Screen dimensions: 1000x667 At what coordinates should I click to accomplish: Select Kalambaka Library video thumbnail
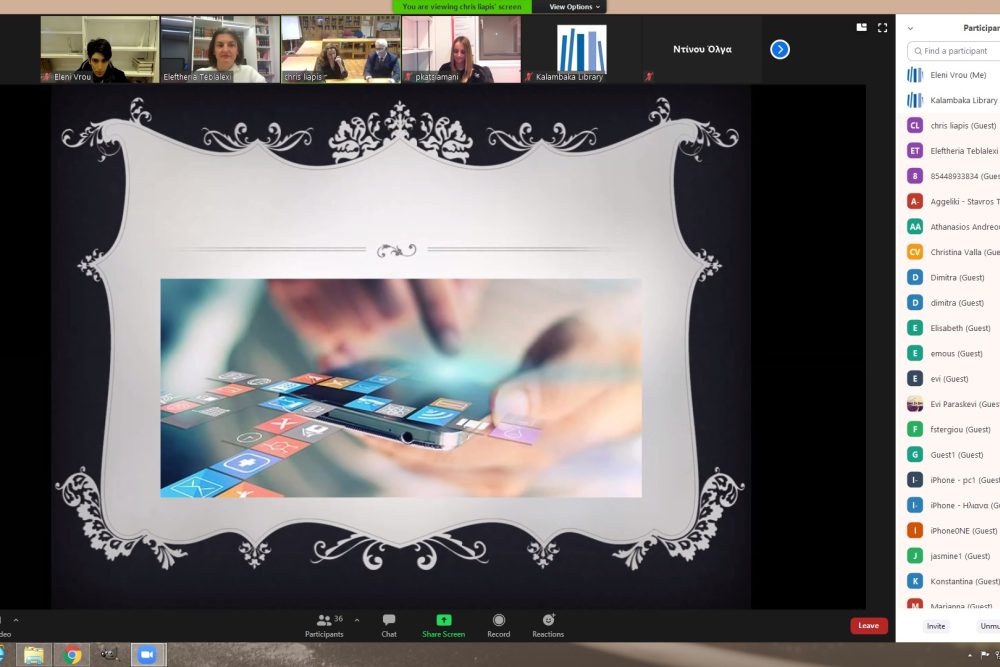[x=581, y=49]
